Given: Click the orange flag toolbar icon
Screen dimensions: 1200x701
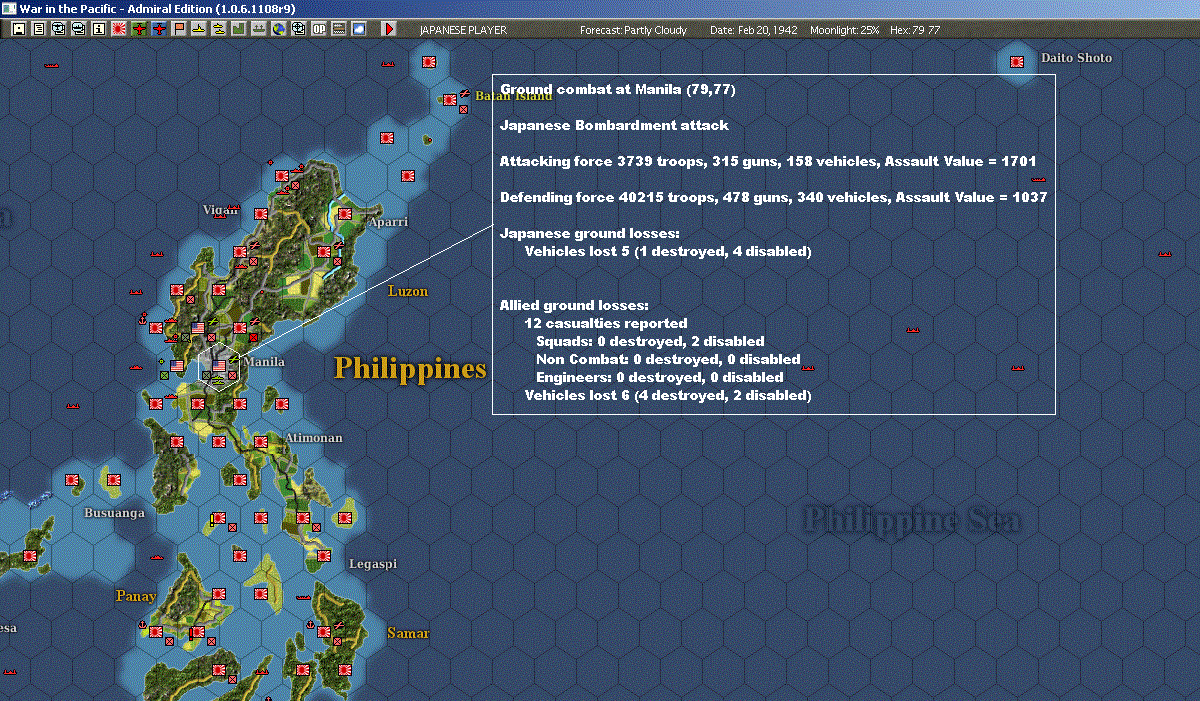Looking at the screenshot, I should tap(180, 29).
